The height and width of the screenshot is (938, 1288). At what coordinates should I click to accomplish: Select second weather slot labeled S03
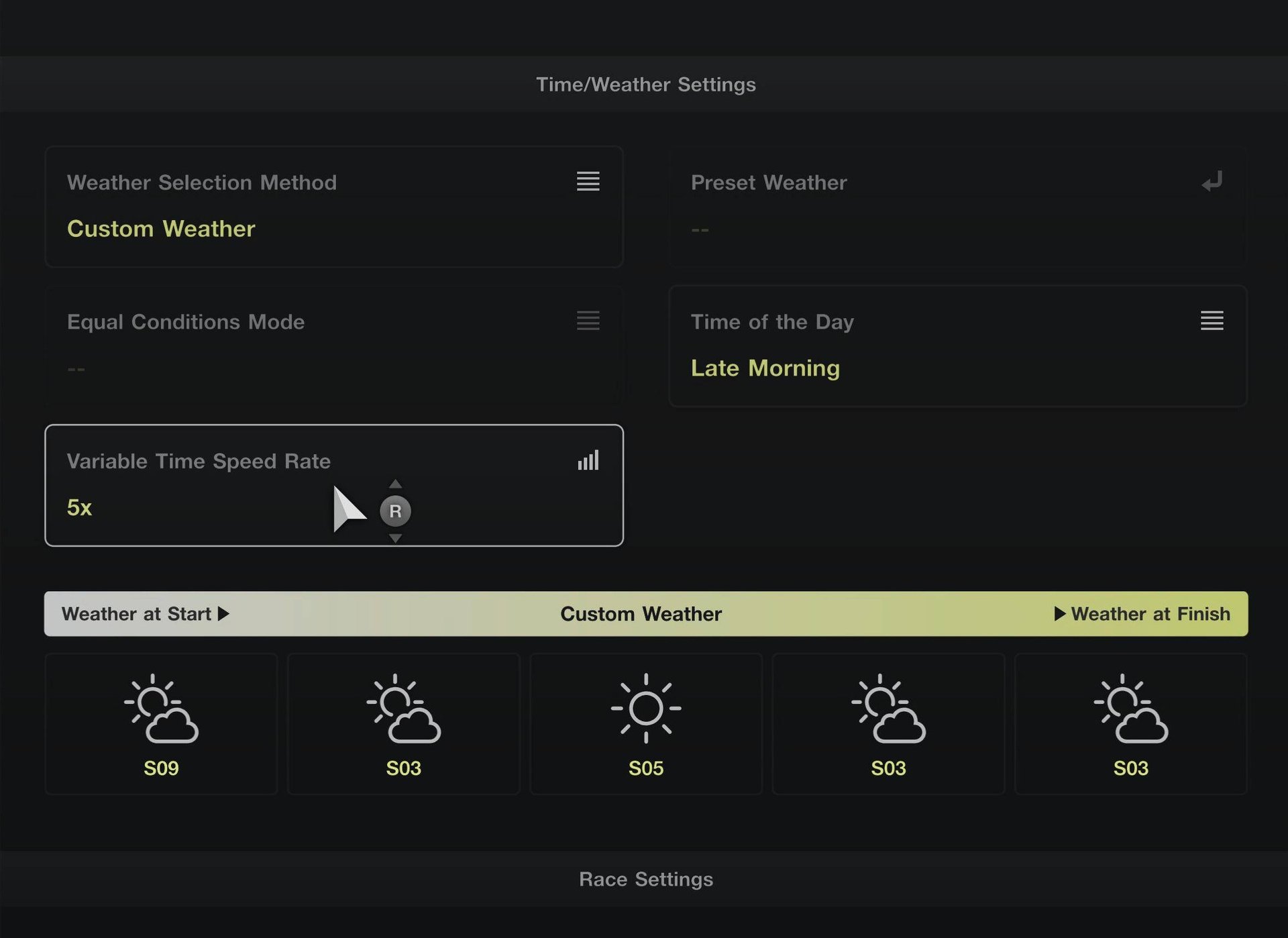point(403,723)
